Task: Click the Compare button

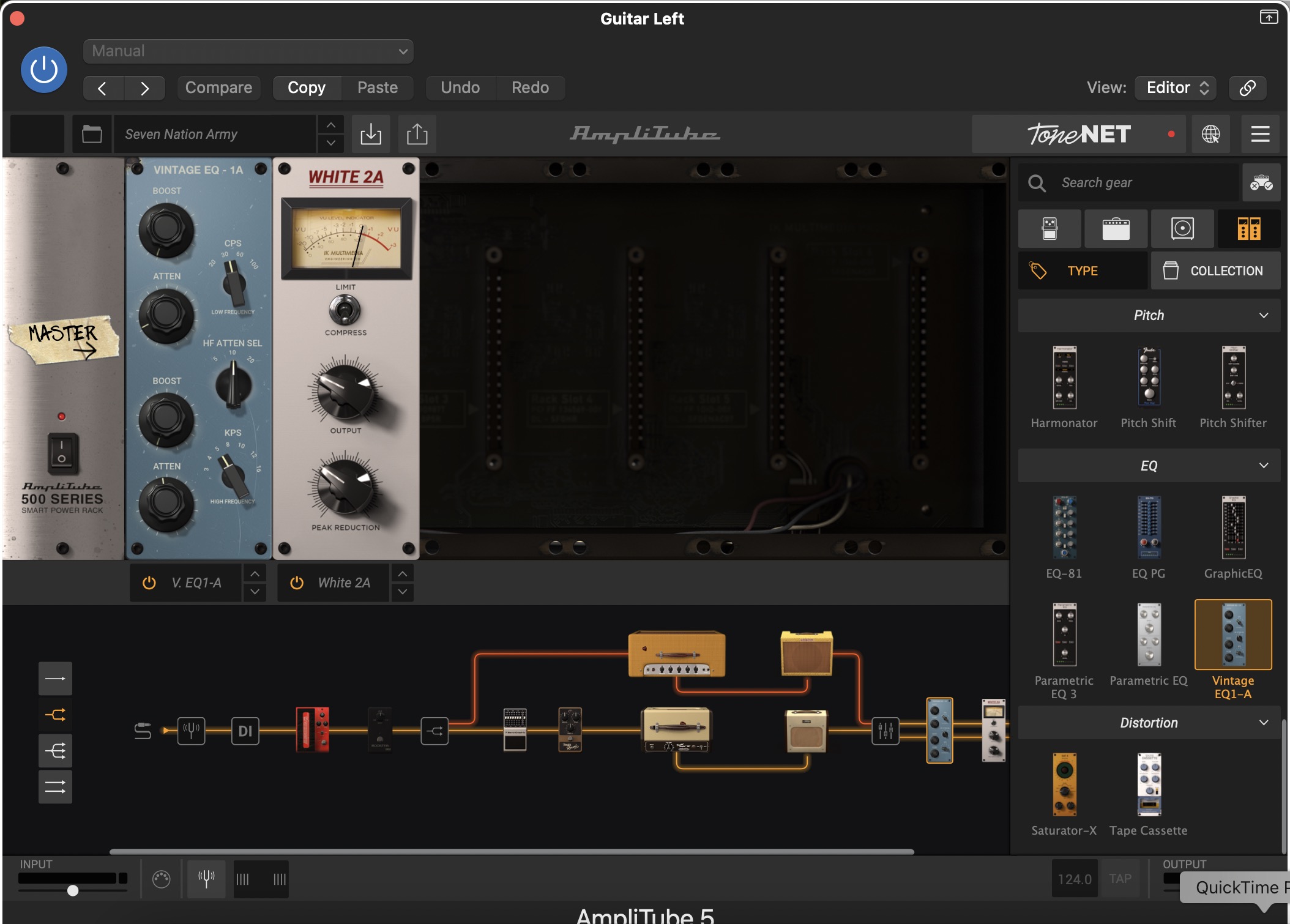Action: pyautogui.click(x=218, y=88)
